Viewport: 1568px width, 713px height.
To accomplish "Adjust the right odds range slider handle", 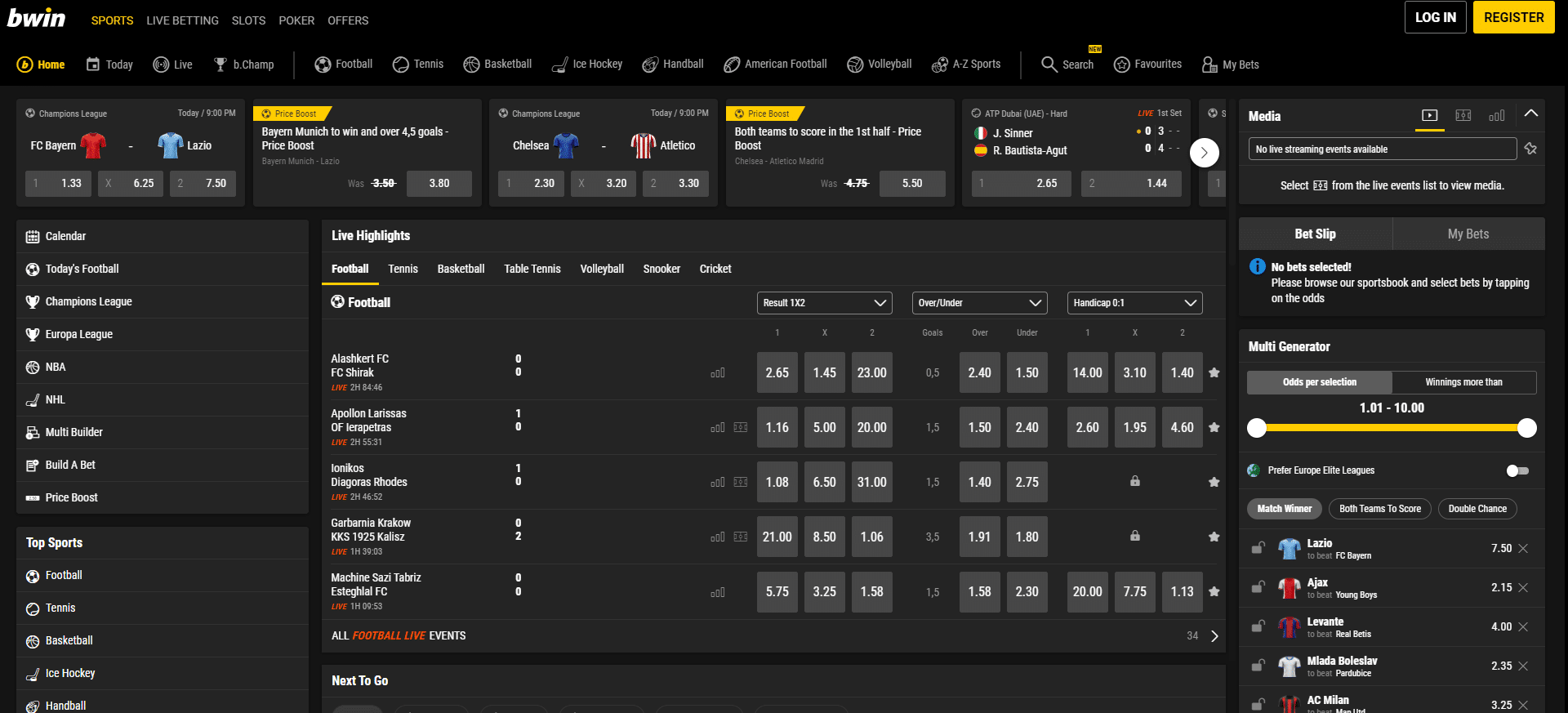I will (x=1527, y=427).
